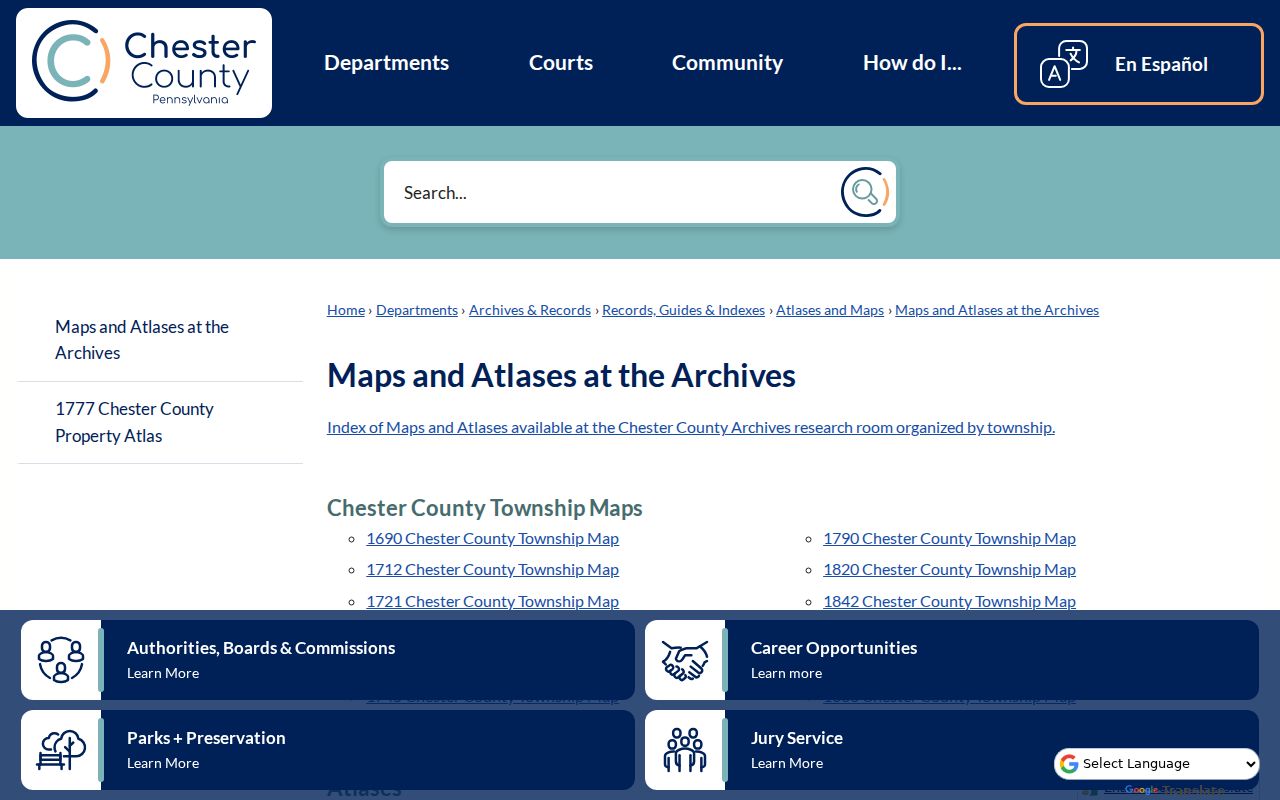Open the Courts menu

click(561, 63)
